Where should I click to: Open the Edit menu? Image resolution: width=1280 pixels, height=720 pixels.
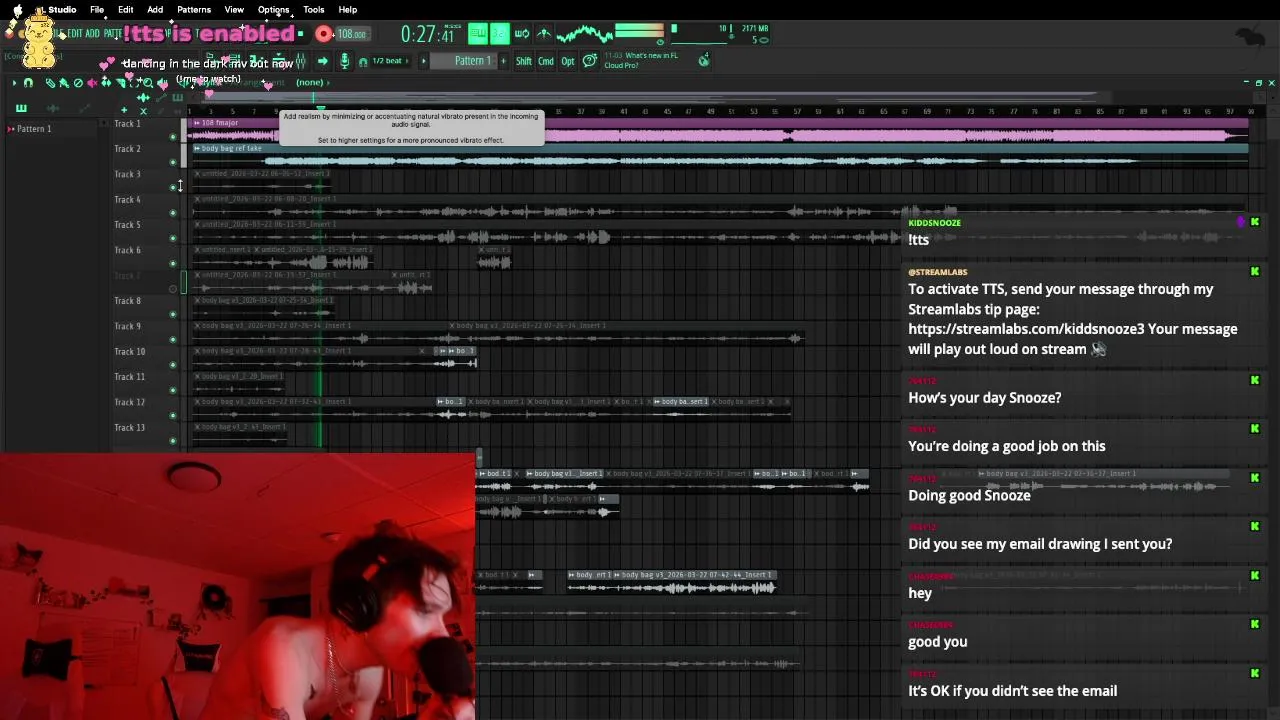[126, 10]
